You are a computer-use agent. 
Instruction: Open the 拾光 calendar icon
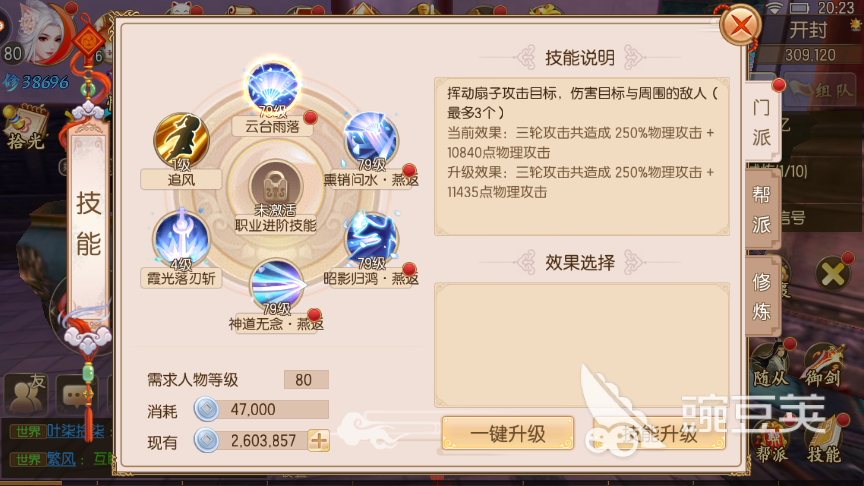[26, 127]
